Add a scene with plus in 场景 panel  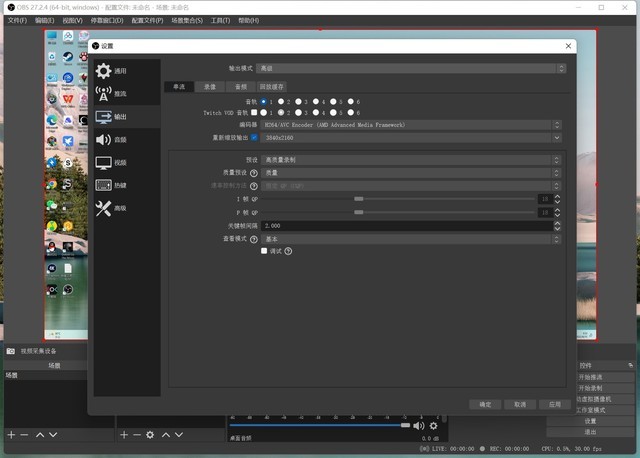click(x=11, y=435)
